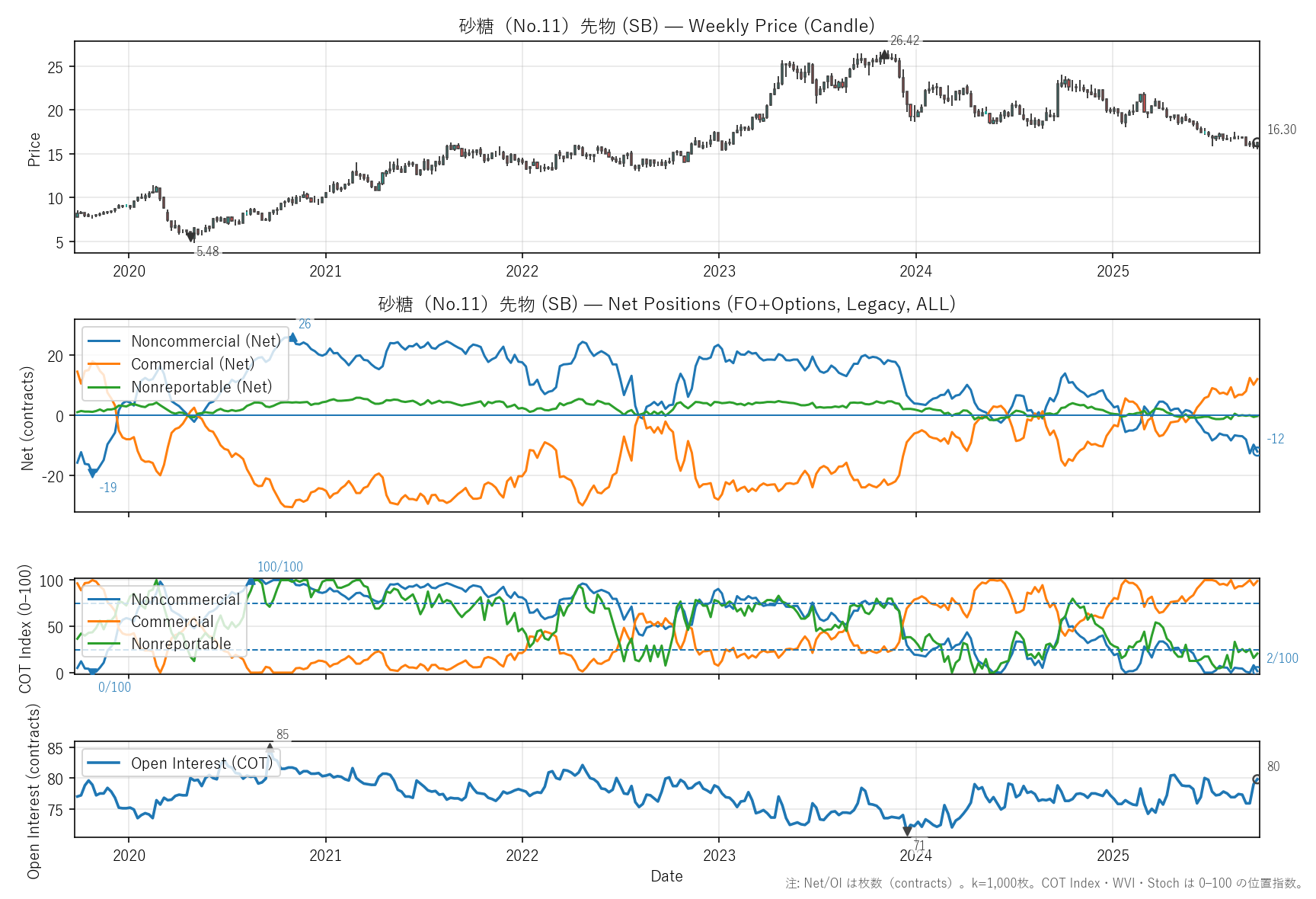Image resolution: width=1316 pixels, height=899 pixels.
Task: Click the 26.42 price high triangle marker
Action: (x=884, y=54)
